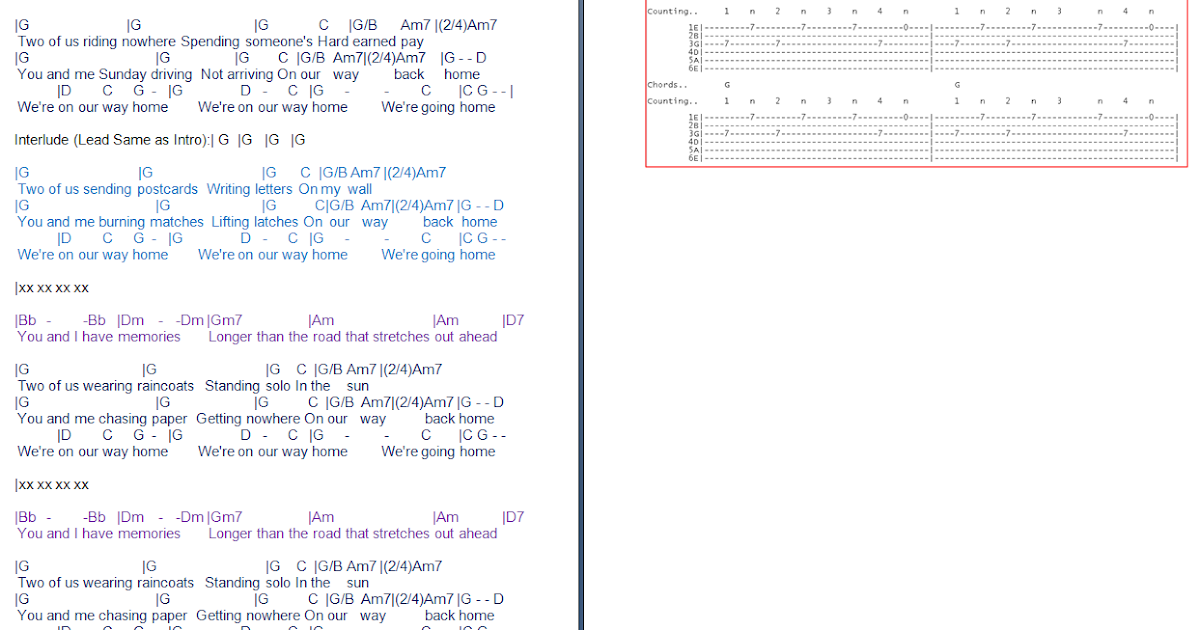Viewport: 1200px width, 630px height.
Task: Click the "Writing letters On my wall" lyric
Action: pyautogui.click(x=290, y=188)
